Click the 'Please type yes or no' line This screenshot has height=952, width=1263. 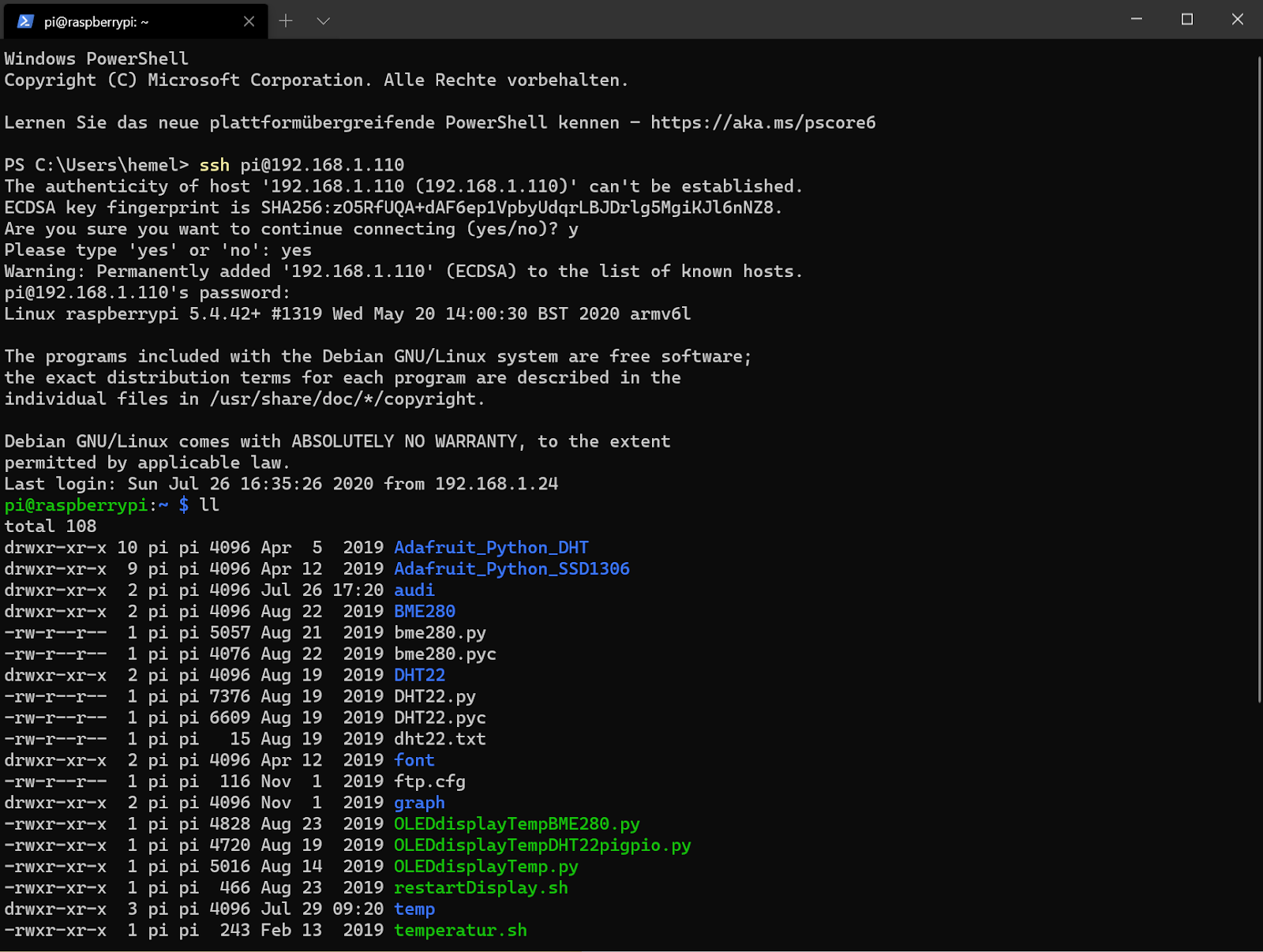(158, 250)
